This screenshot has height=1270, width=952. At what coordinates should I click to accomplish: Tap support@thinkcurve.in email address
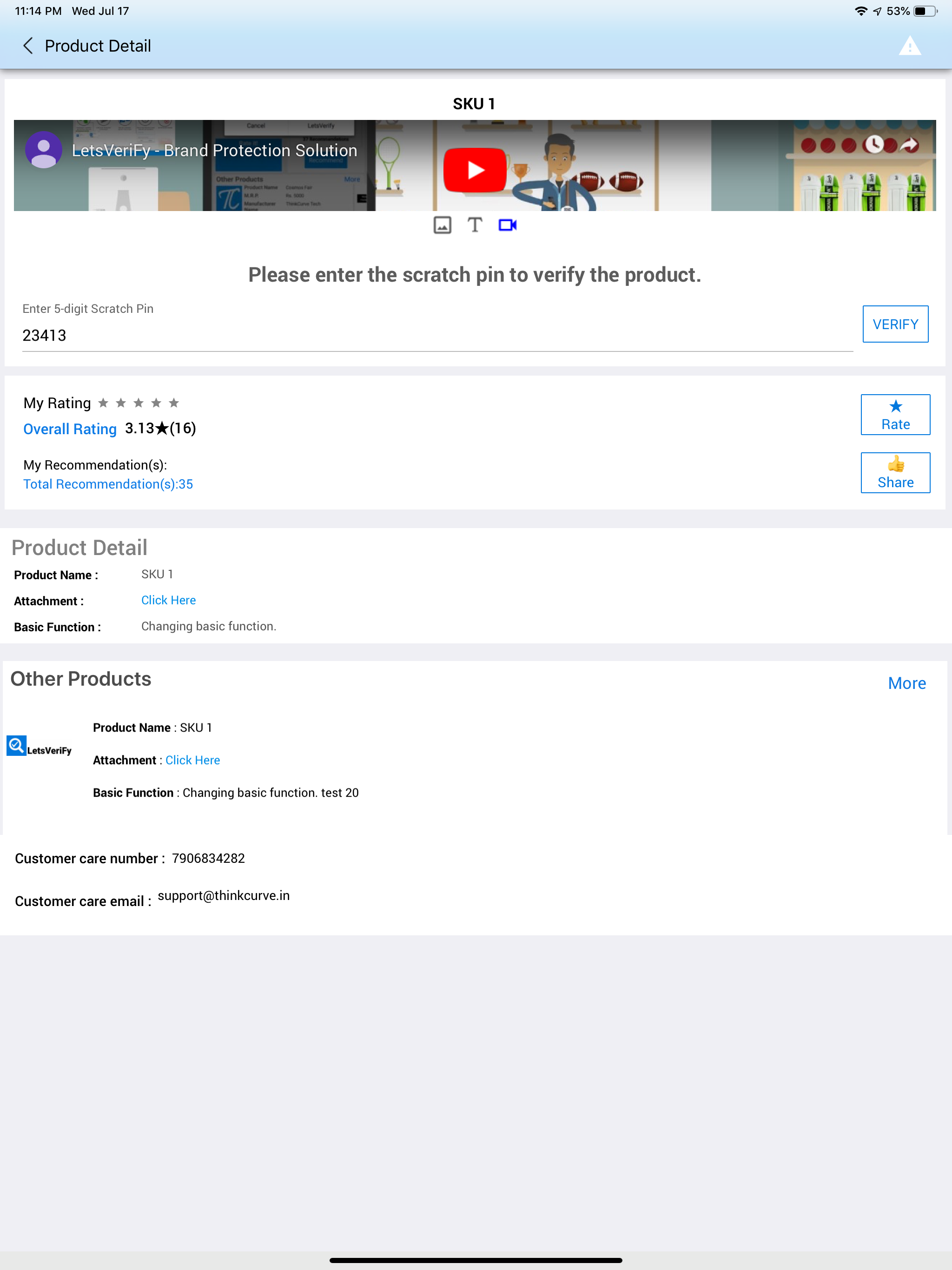tap(224, 896)
